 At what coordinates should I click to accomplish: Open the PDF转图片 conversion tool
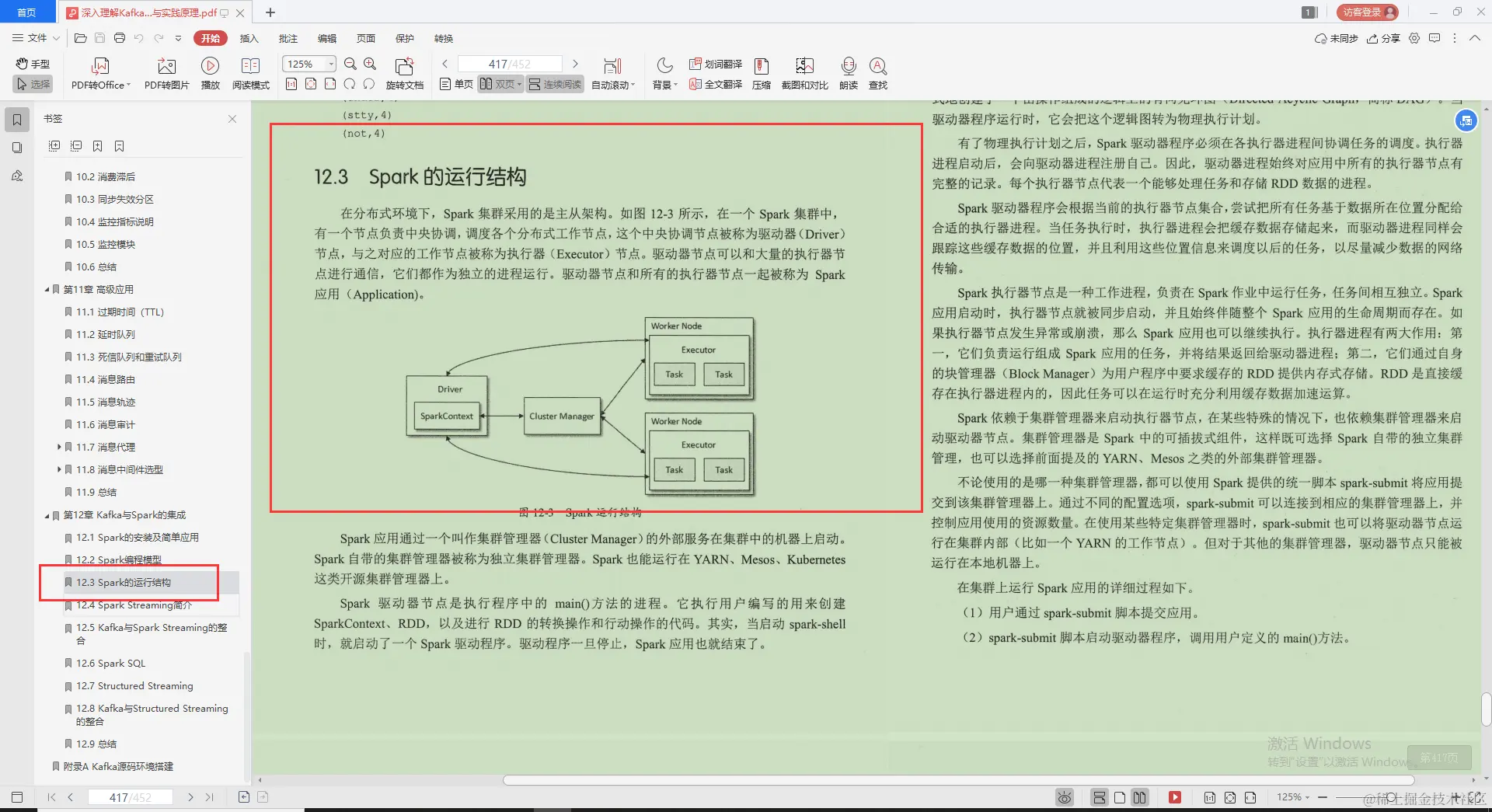point(166,72)
